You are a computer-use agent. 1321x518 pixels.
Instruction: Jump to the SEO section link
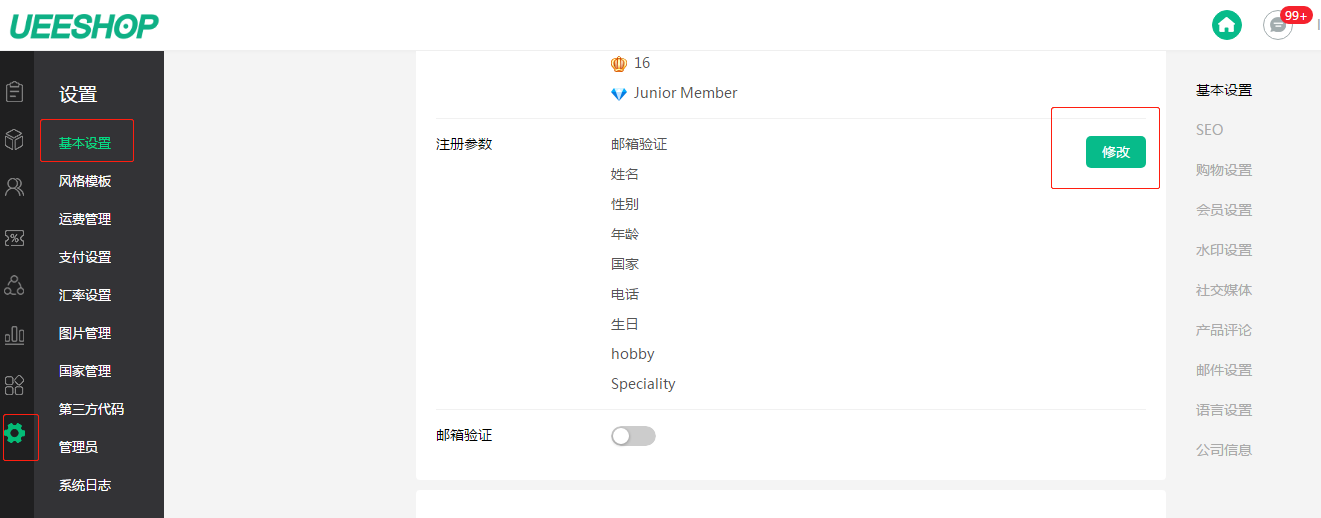pyautogui.click(x=1209, y=130)
